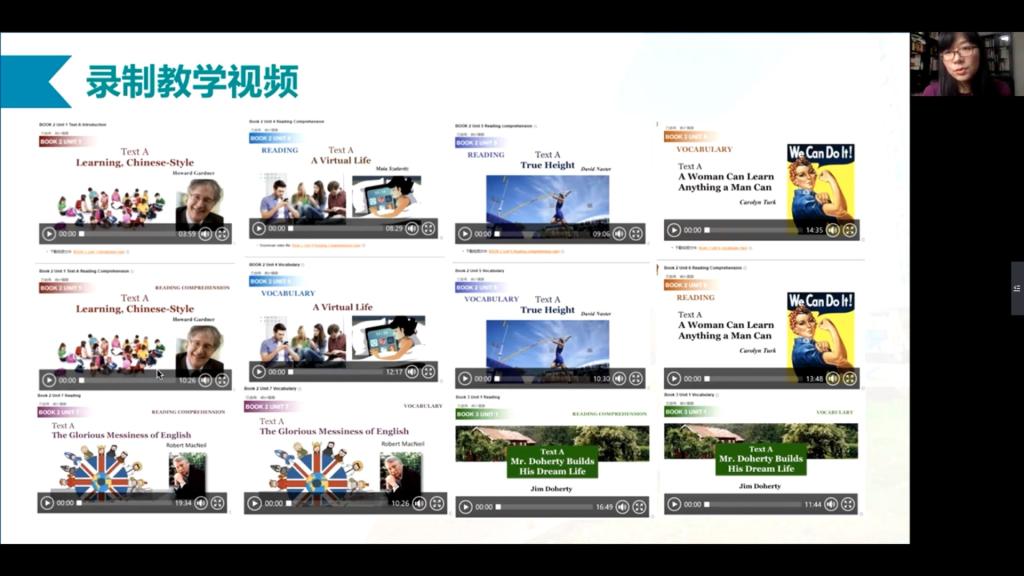Mute the 09:06 True Height video

(619, 234)
